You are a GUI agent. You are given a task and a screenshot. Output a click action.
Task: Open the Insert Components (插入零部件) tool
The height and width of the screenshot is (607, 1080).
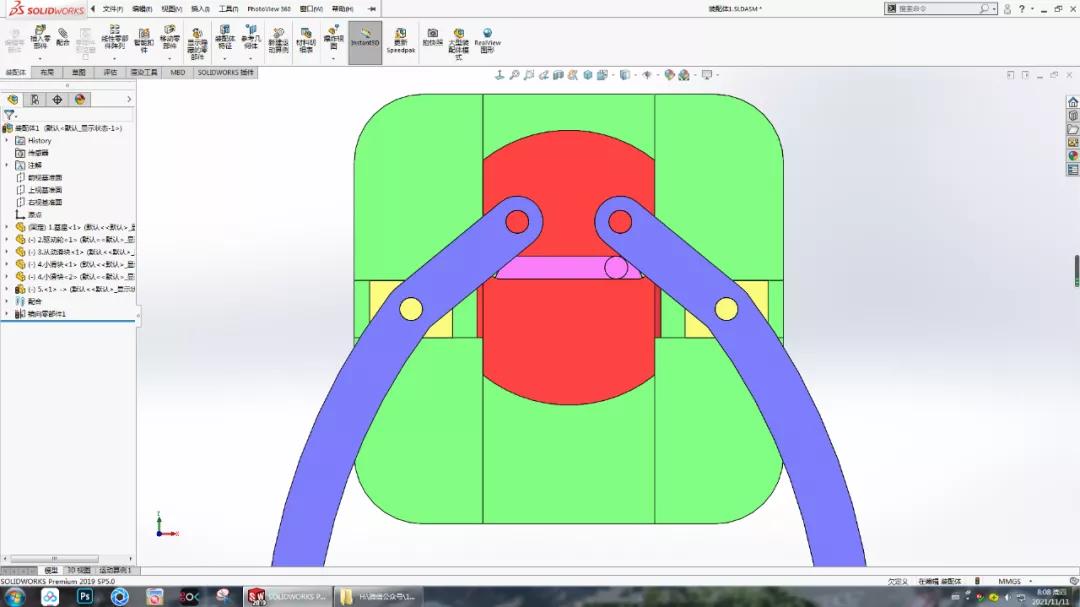click(x=39, y=42)
